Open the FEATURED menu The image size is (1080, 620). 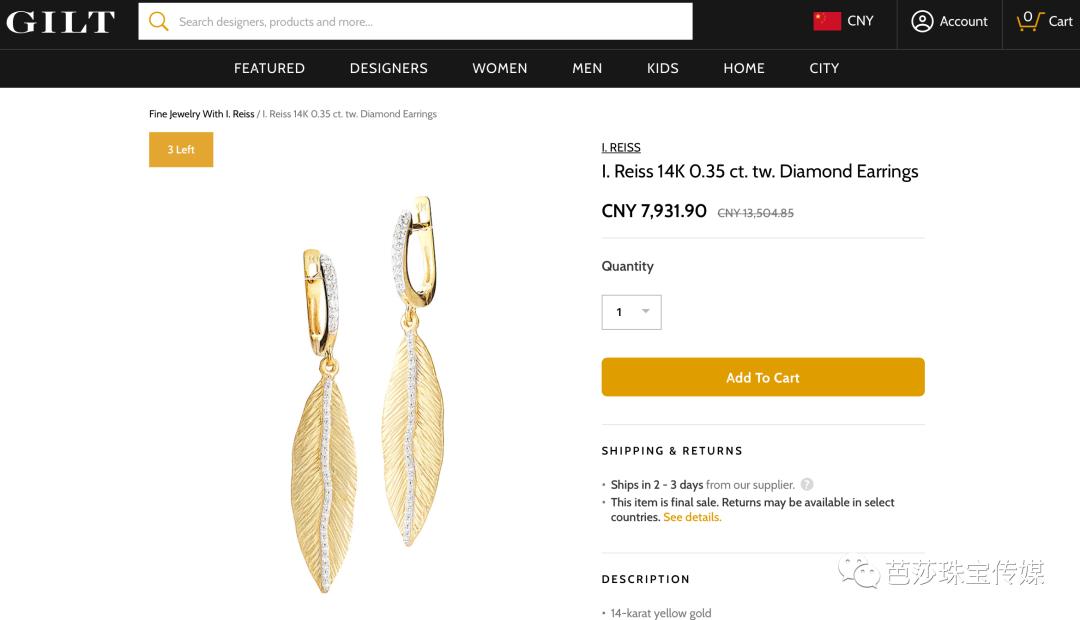[x=269, y=68]
